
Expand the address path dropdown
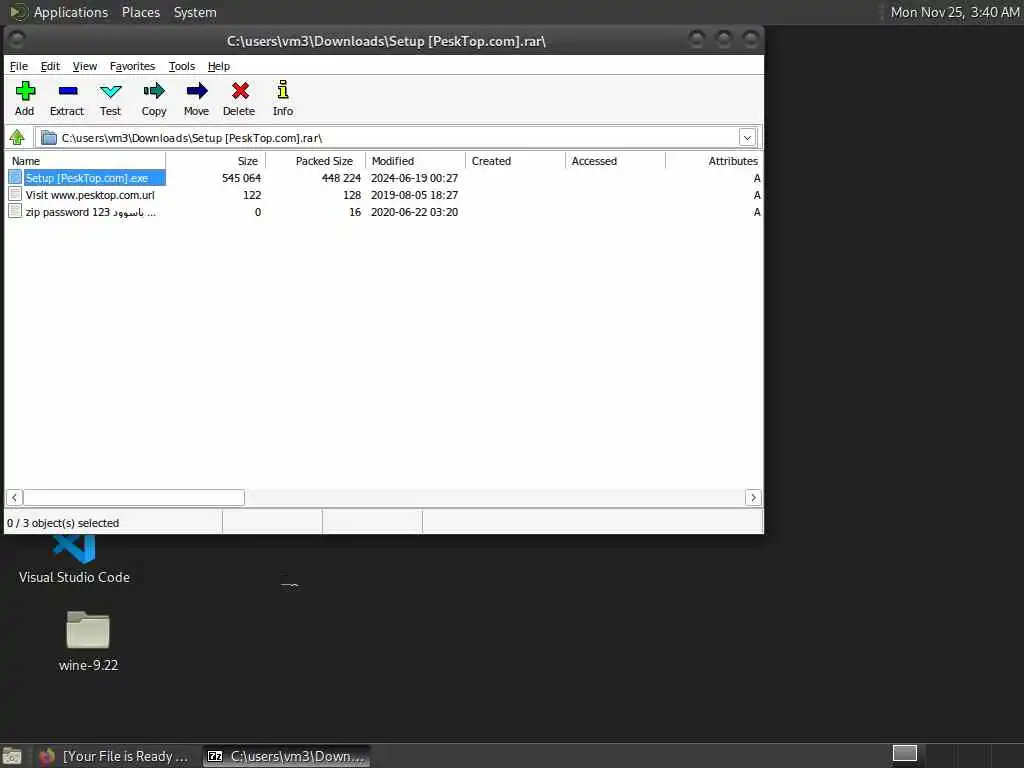coord(748,138)
